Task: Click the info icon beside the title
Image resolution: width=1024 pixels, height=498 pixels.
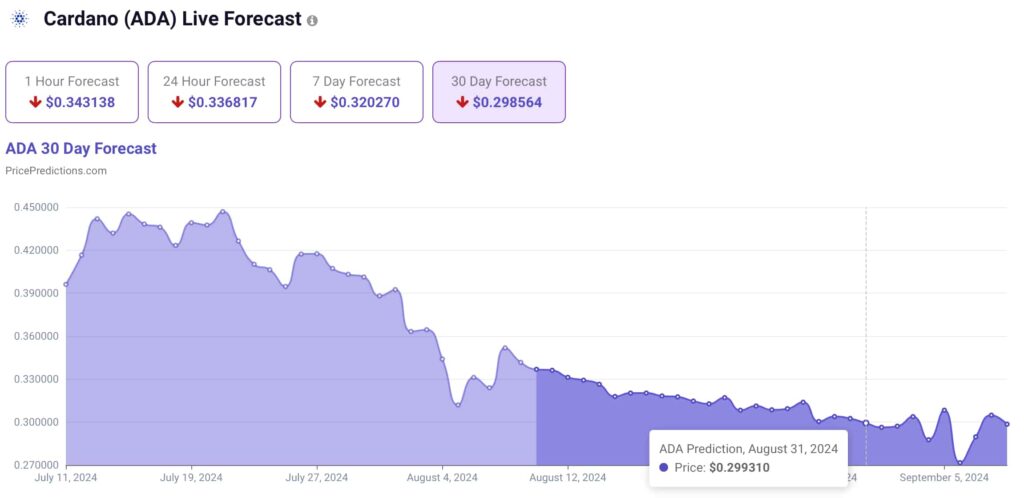Action: [313, 21]
